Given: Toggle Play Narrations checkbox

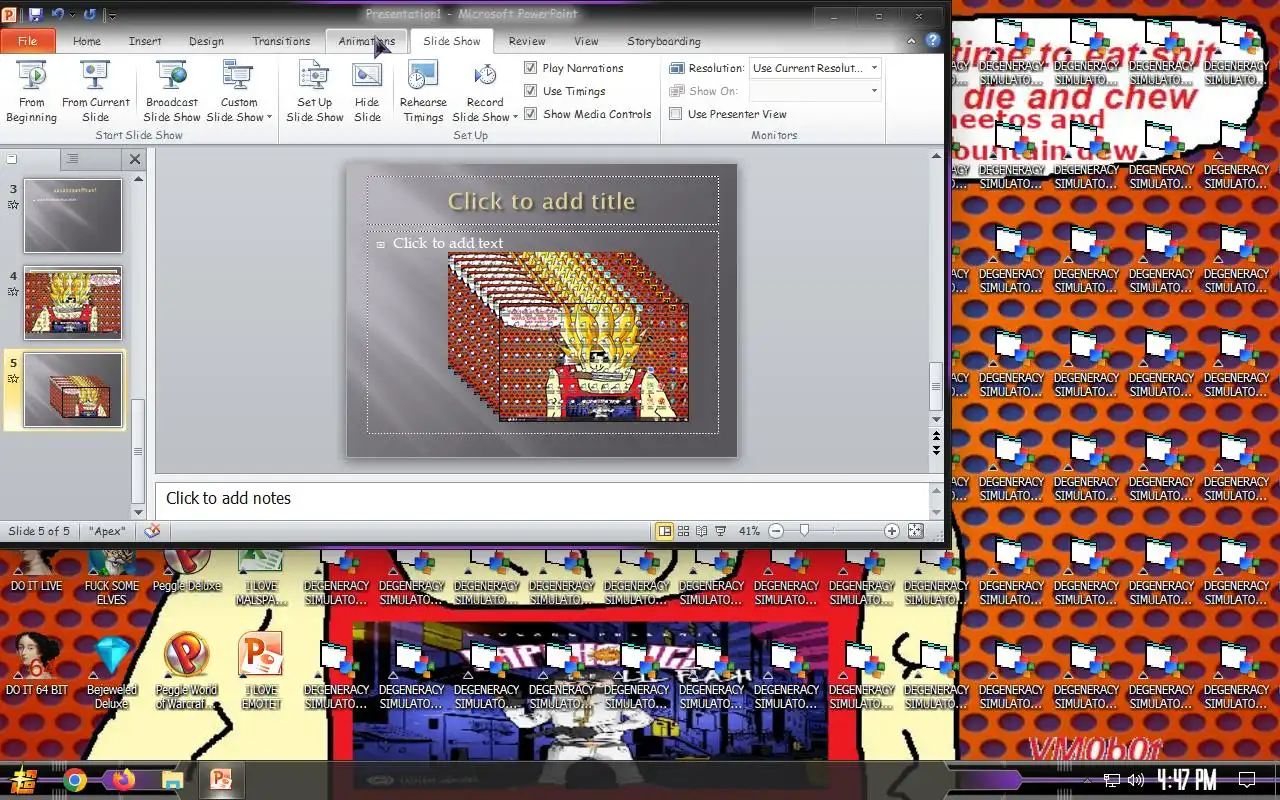Looking at the screenshot, I should pos(531,68).
